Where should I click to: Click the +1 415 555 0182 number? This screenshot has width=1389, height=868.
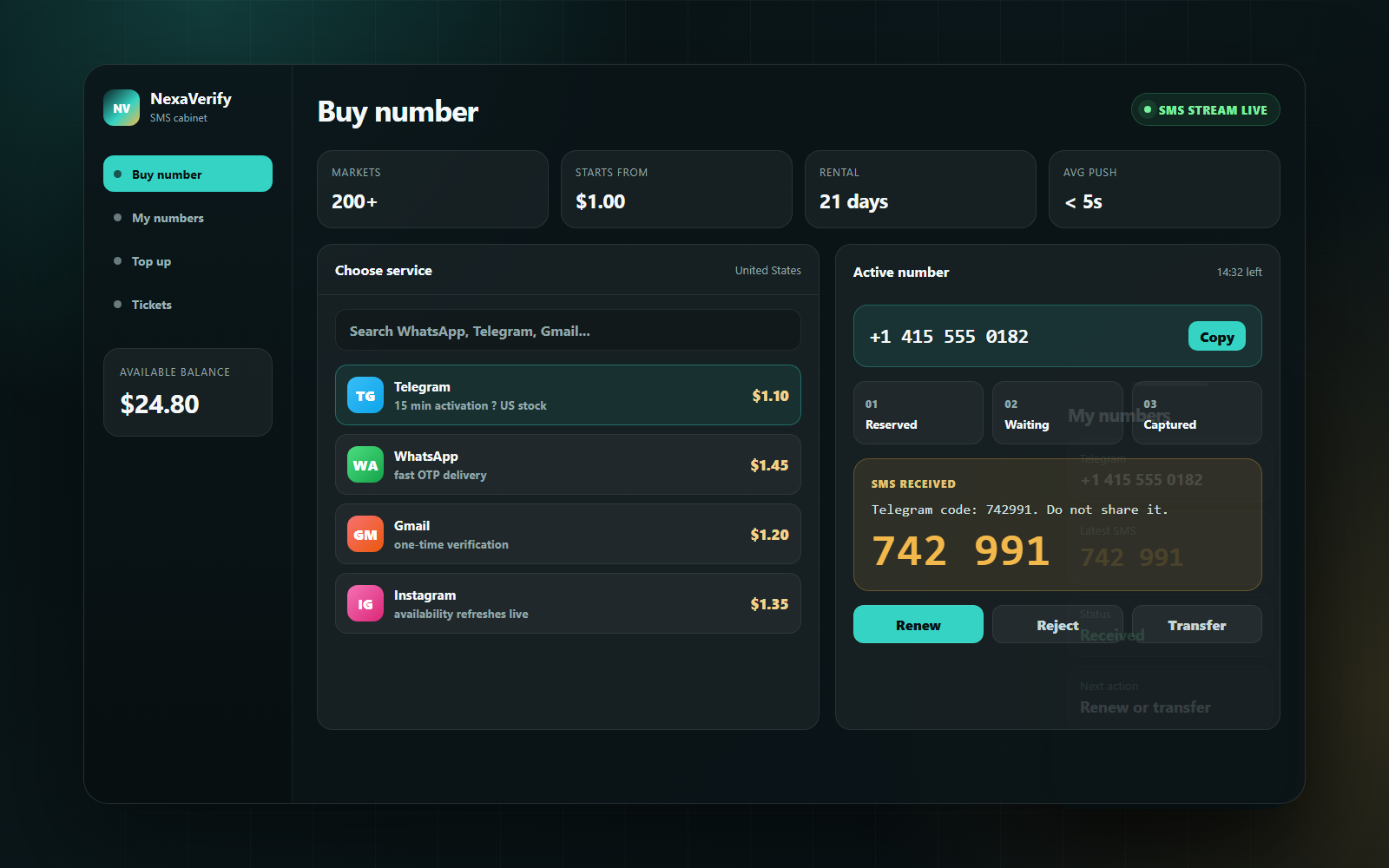[949, 337]
